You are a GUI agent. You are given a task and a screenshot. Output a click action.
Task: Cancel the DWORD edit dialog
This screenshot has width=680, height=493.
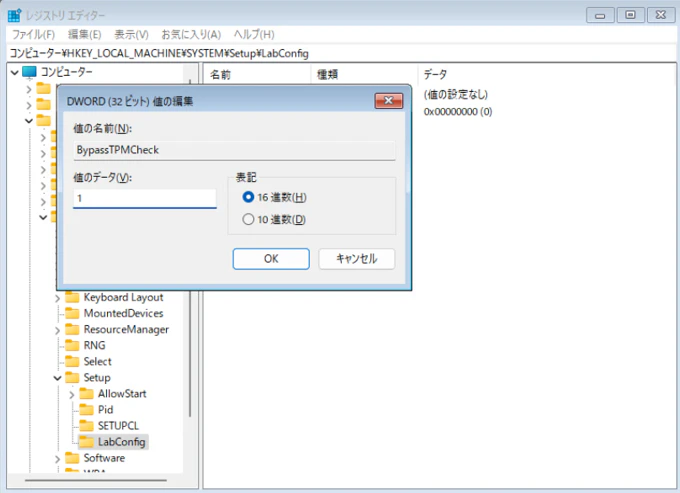[356, 259]
